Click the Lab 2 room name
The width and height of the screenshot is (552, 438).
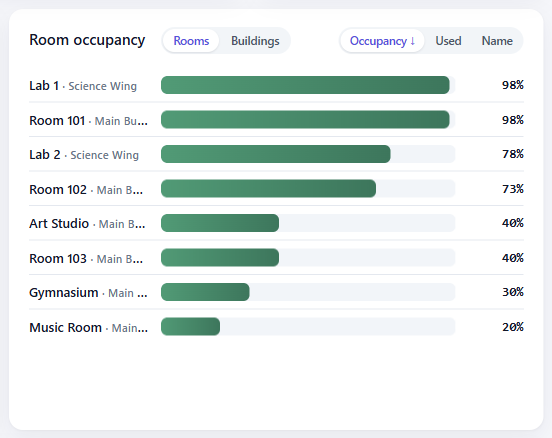(x=45, y=155)
